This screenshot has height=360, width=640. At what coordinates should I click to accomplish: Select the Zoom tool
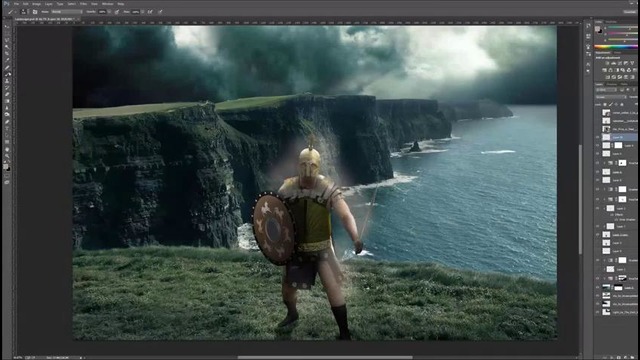[7, 156]
